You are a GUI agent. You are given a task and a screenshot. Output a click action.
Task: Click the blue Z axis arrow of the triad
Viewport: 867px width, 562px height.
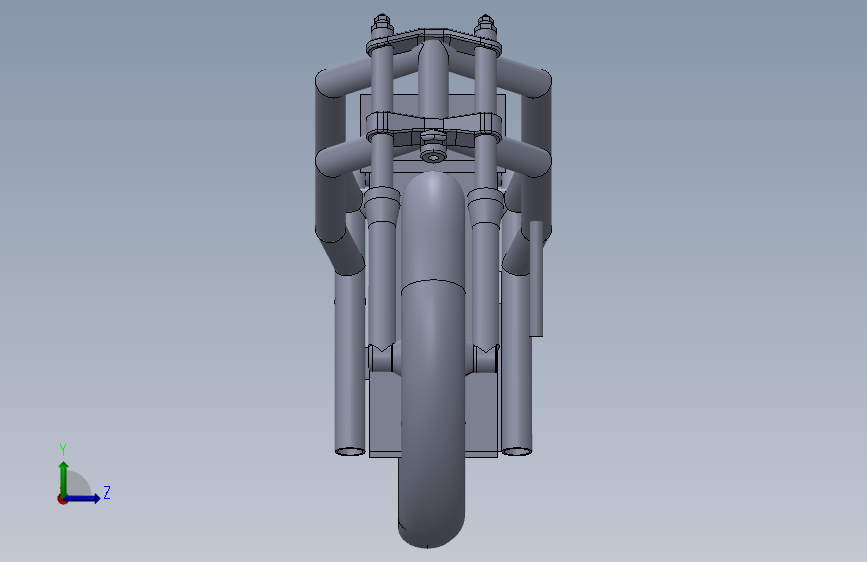83,498
